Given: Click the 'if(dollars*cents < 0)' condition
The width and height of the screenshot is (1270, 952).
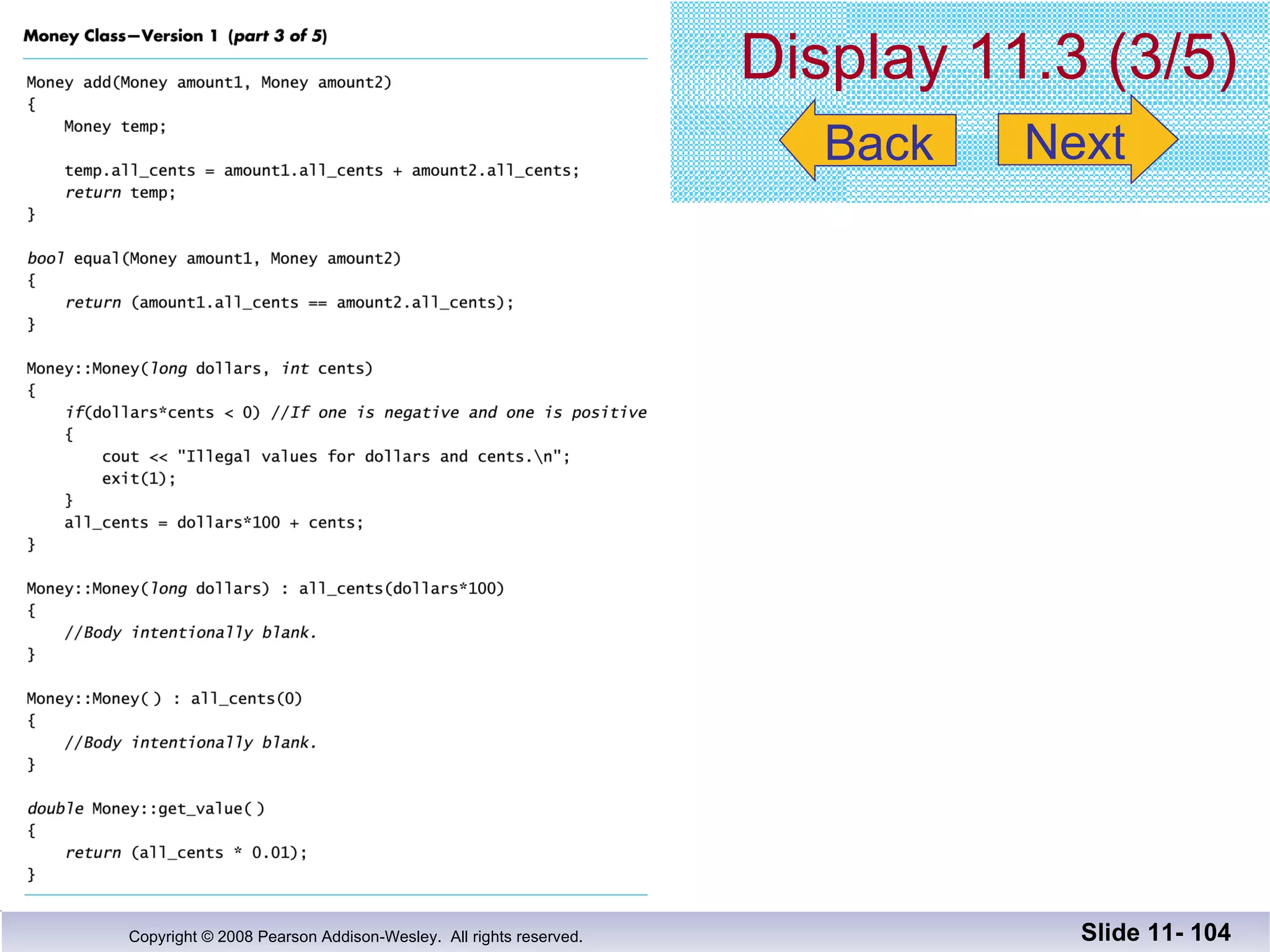Looking at the screenshot, I should 163,413.
